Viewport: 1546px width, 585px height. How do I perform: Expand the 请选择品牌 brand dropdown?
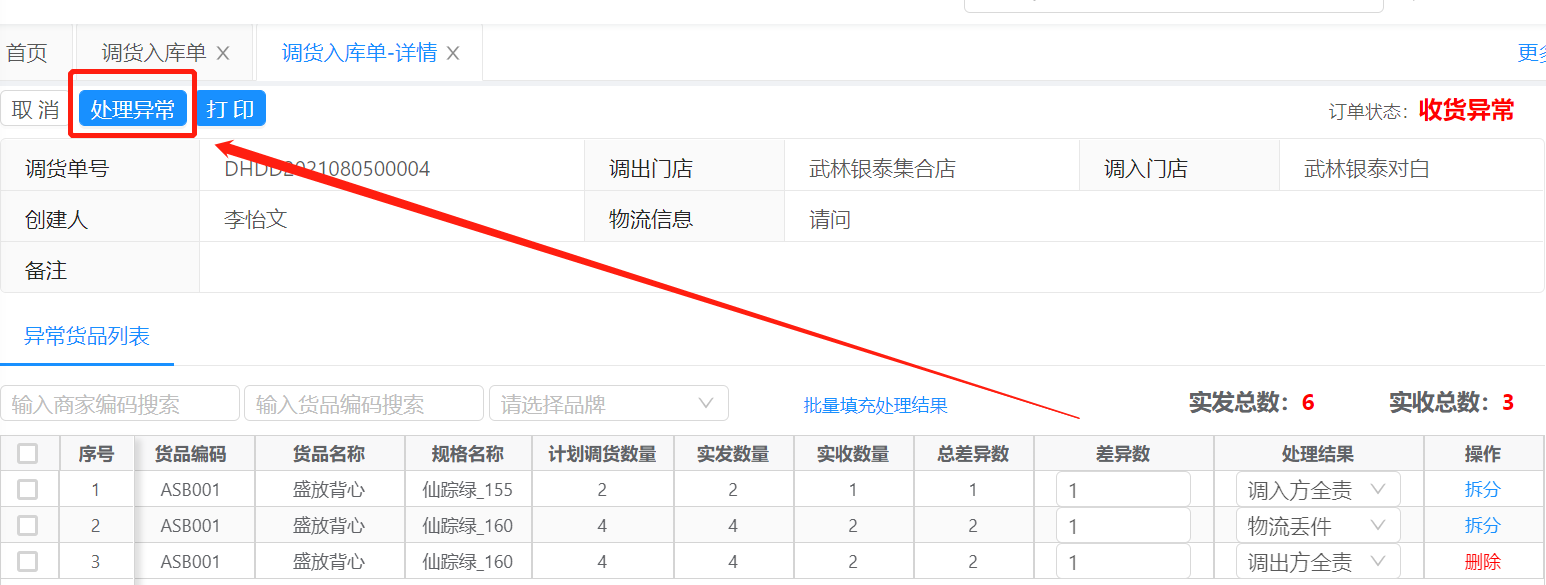click(x=608, y=404)
